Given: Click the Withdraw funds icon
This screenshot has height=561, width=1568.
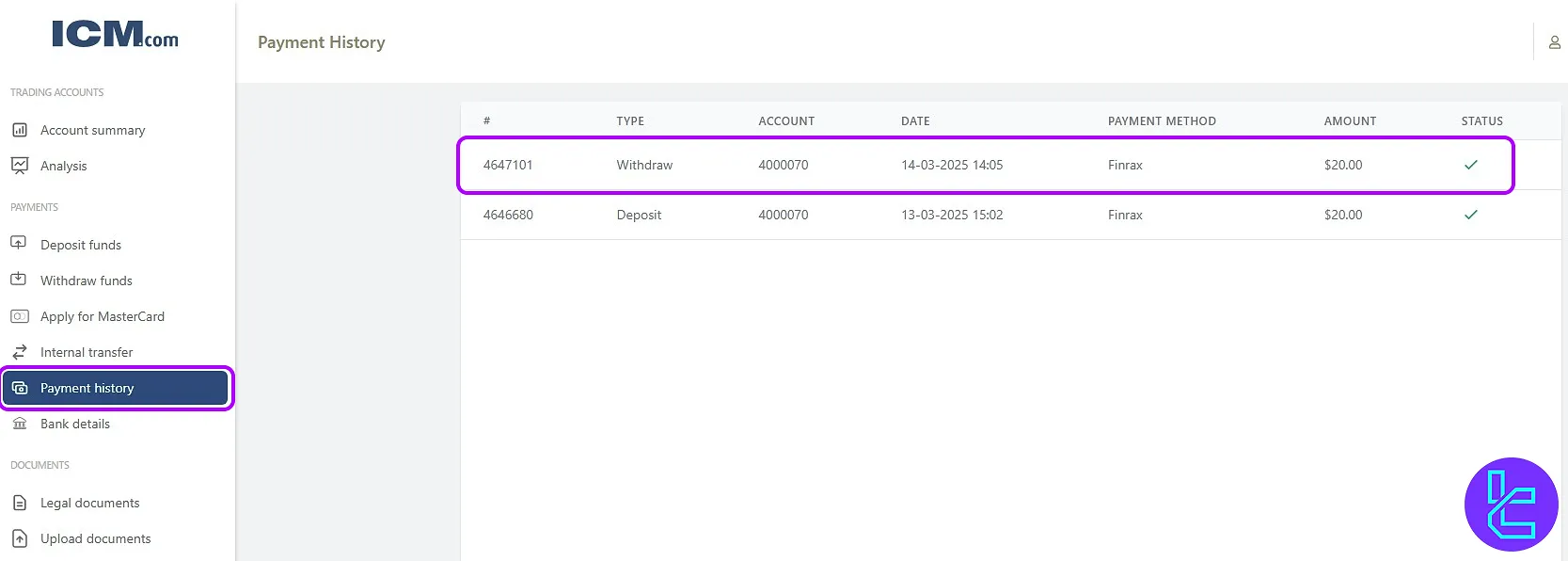Looking at the screenshot, I should coord(19,279).
